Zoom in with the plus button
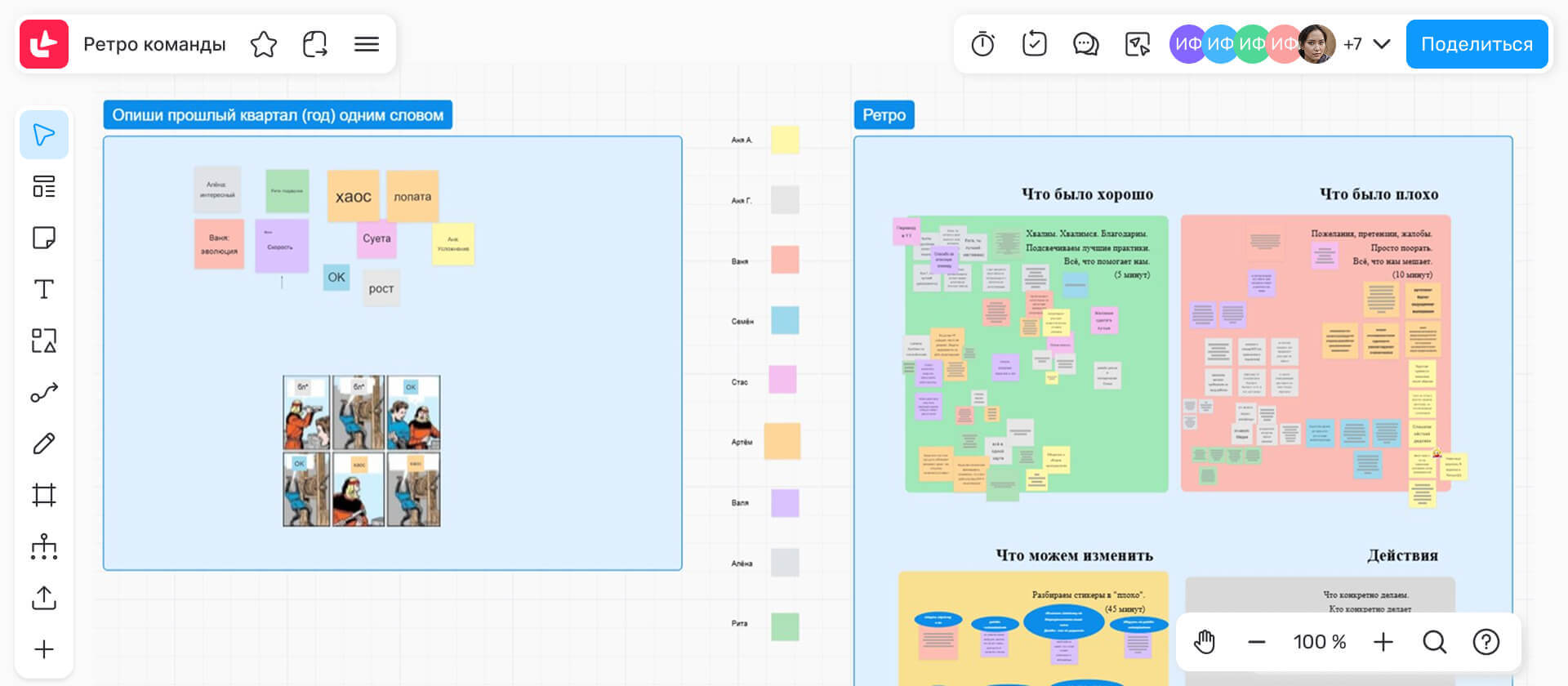 click(1383, 642)
